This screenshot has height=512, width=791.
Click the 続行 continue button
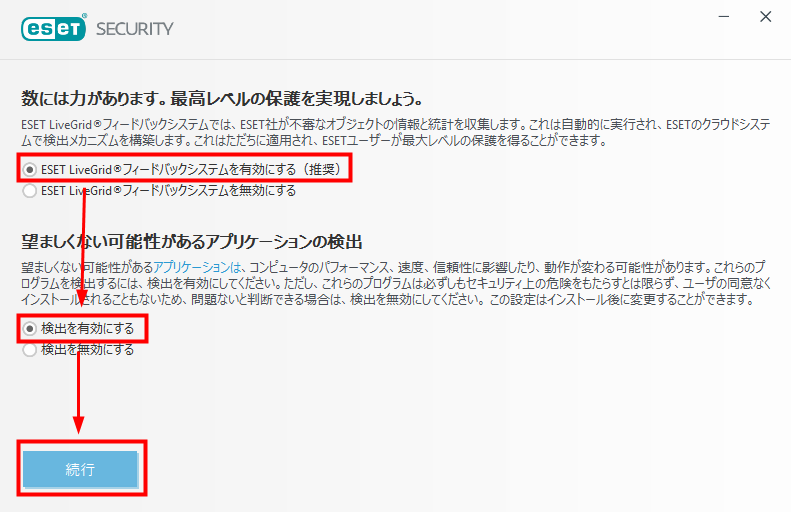[x=80, y=469]
